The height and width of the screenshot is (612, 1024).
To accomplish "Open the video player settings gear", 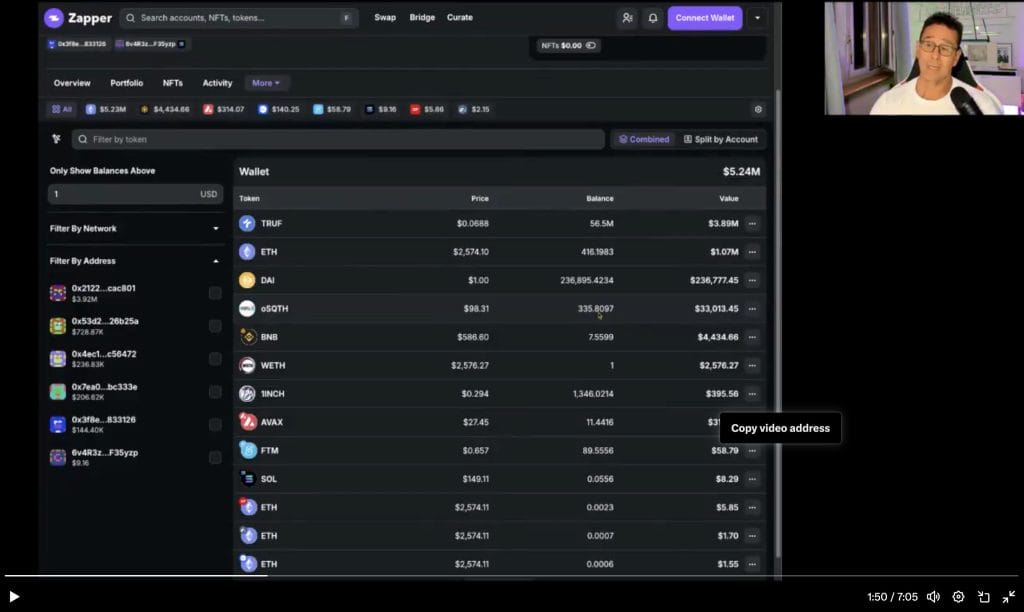I will click(x=958, y=596).
